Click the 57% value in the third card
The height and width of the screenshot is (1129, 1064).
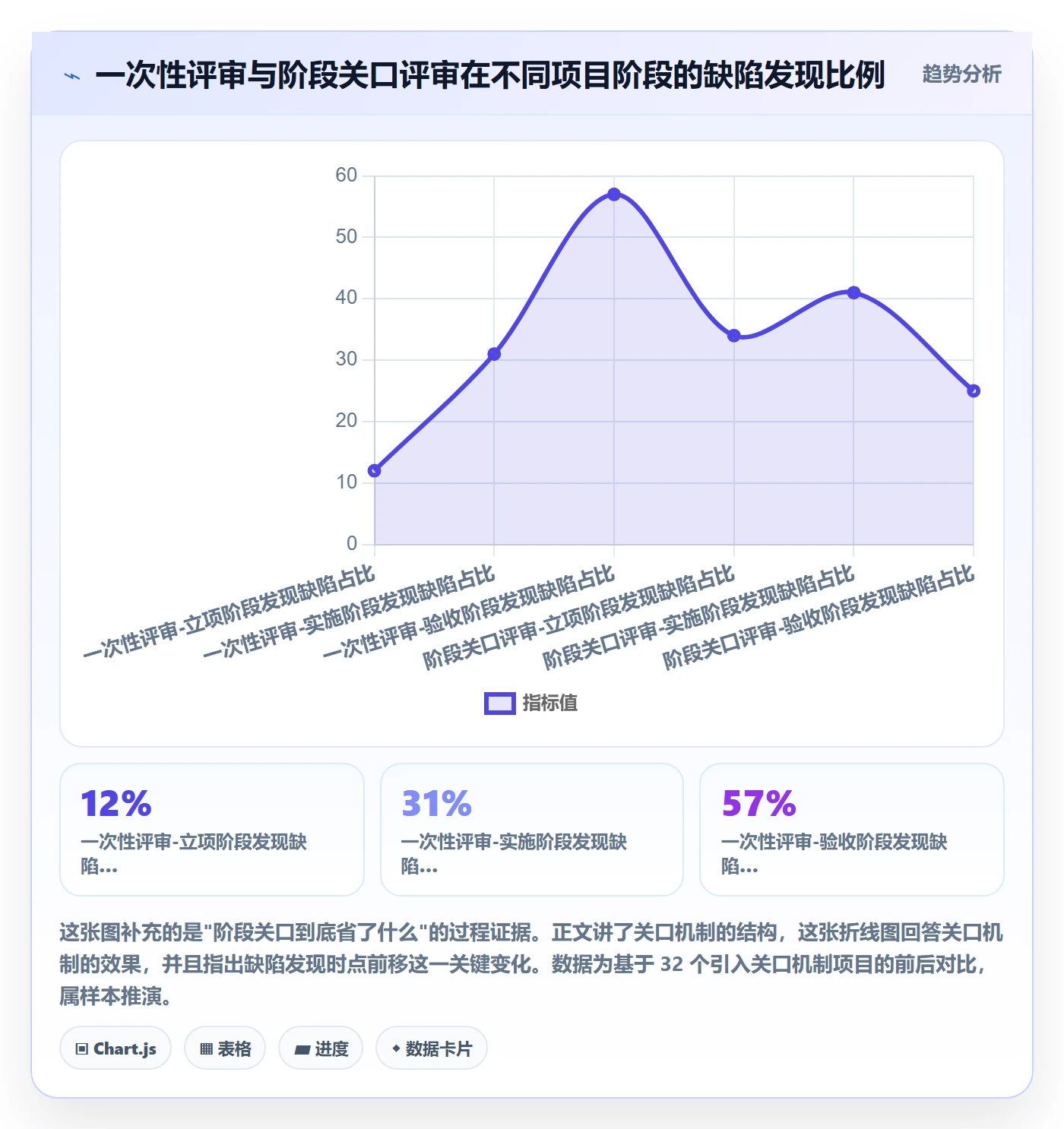point(758,803)
